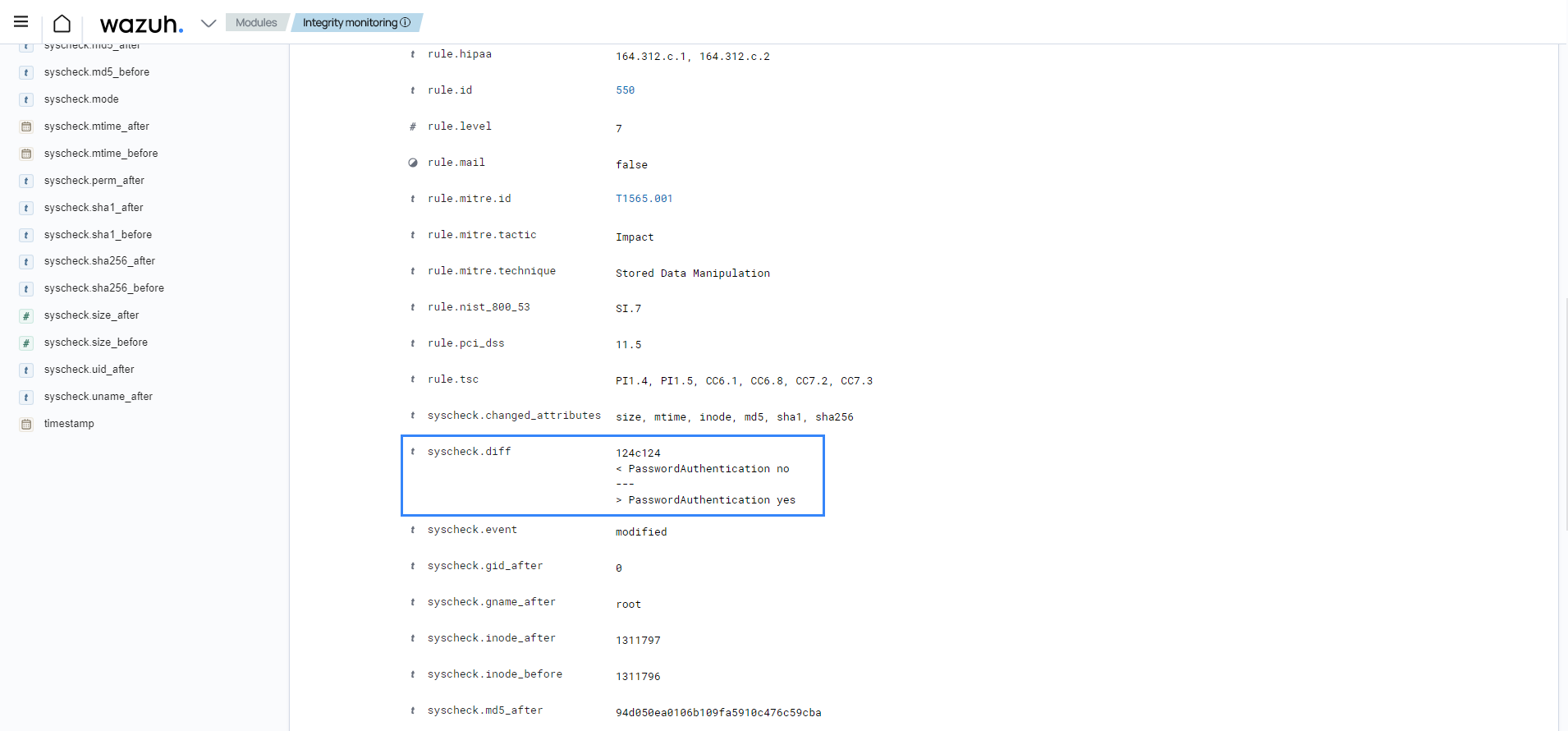Click the value Stored Data Manipulation
The image size is (1568, 731).
pyautogui.click(x=693, y=274)
